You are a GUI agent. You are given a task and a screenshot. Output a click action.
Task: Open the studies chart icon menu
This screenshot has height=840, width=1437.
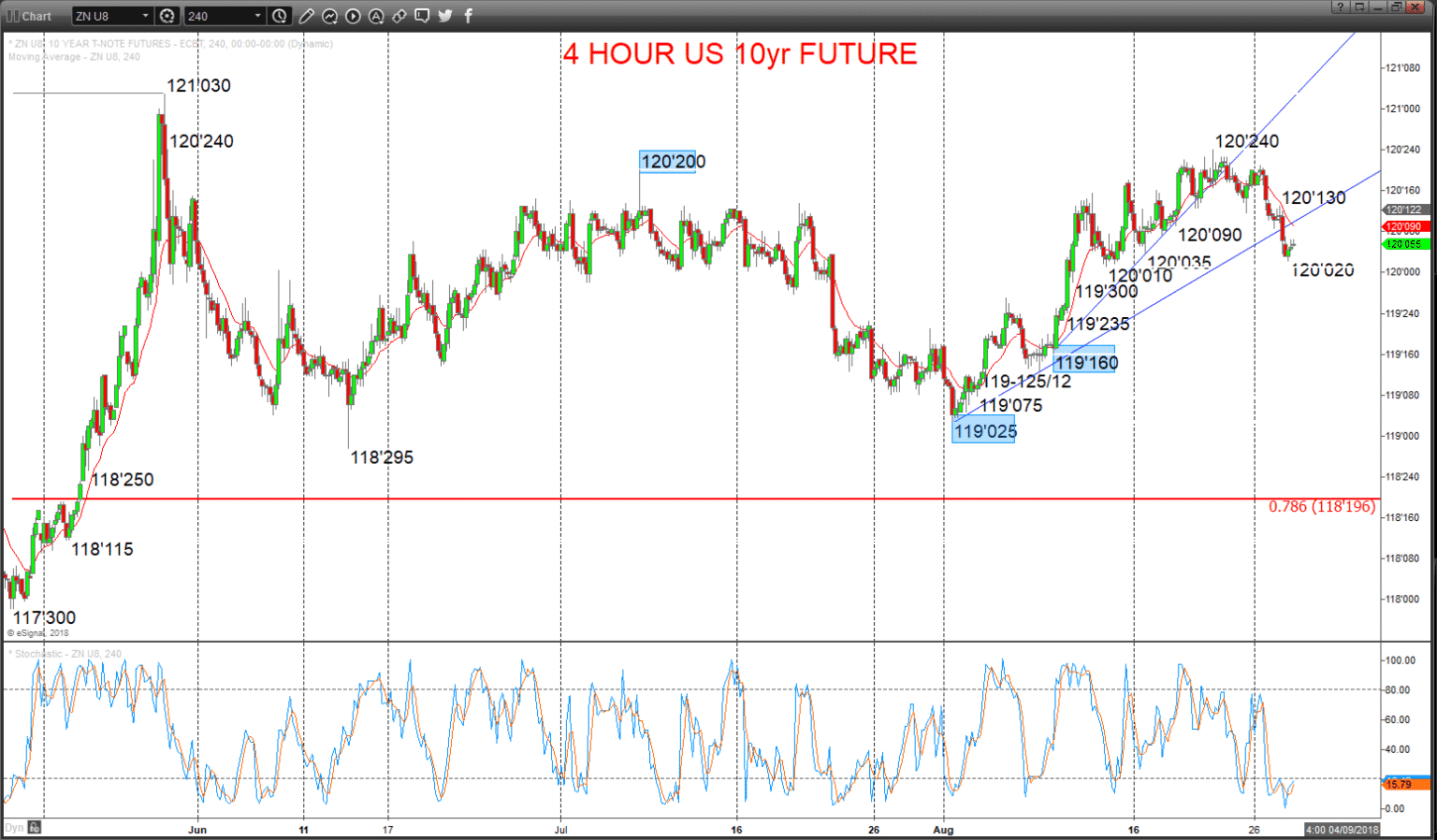point(330,16)
